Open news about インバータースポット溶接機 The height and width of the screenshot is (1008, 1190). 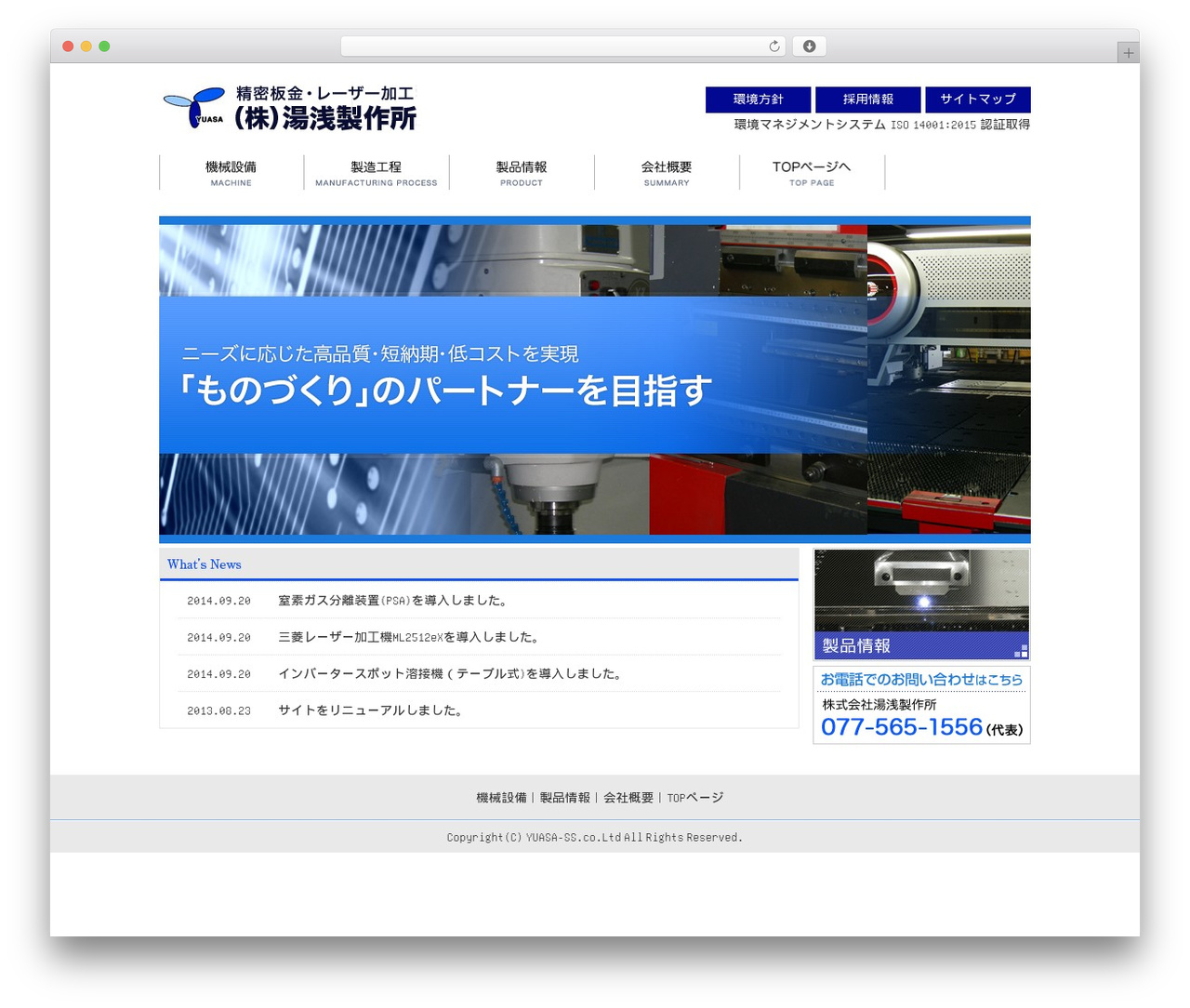[450, 673]
